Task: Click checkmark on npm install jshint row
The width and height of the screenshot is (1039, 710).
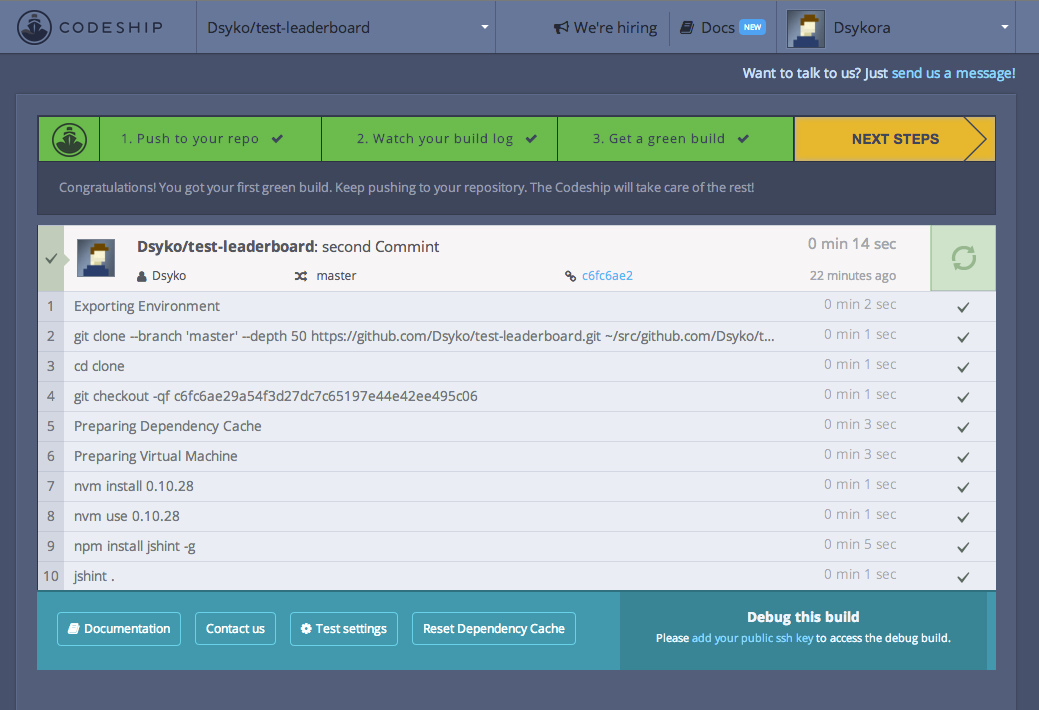Action: (x=963, y=547)
